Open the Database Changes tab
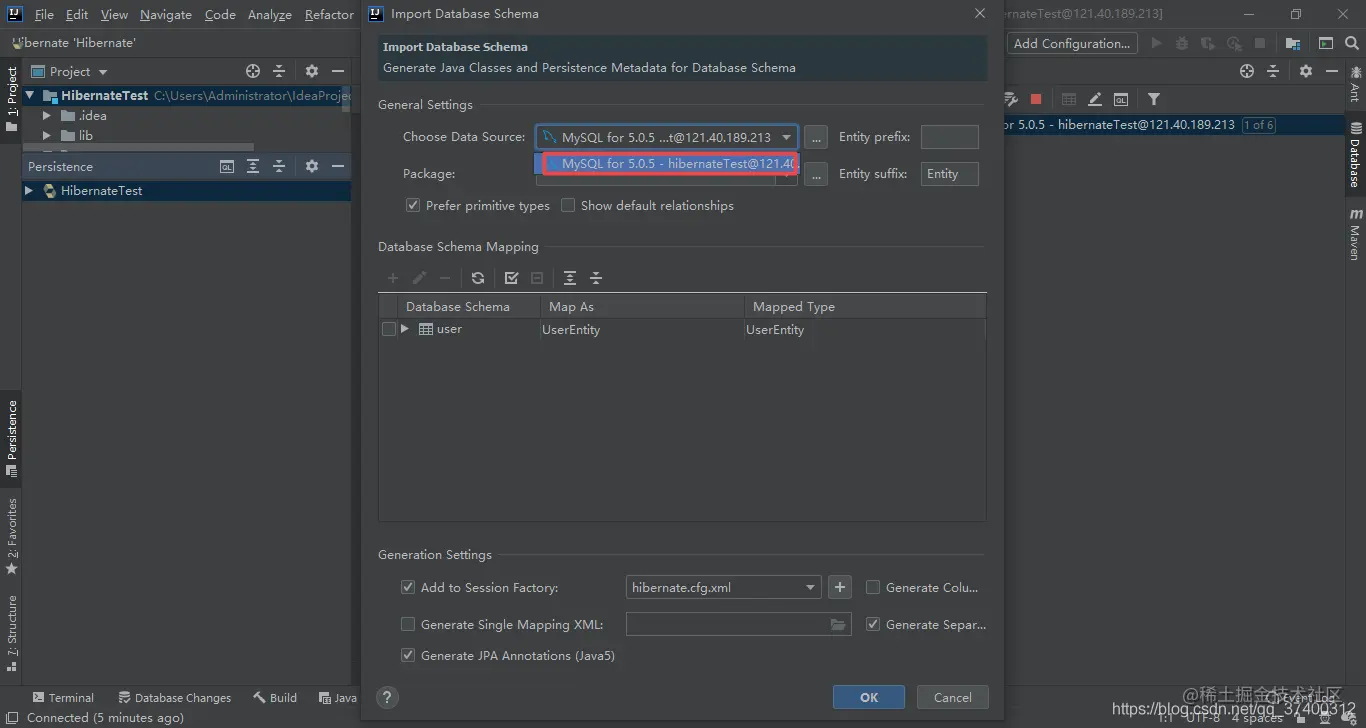 pos(175,698)
